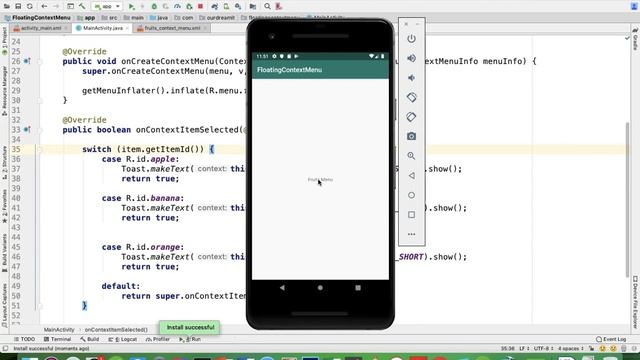Change the UTF-8 file encoding
Viewport: 640px width, 360px height.
pos(544,349)
